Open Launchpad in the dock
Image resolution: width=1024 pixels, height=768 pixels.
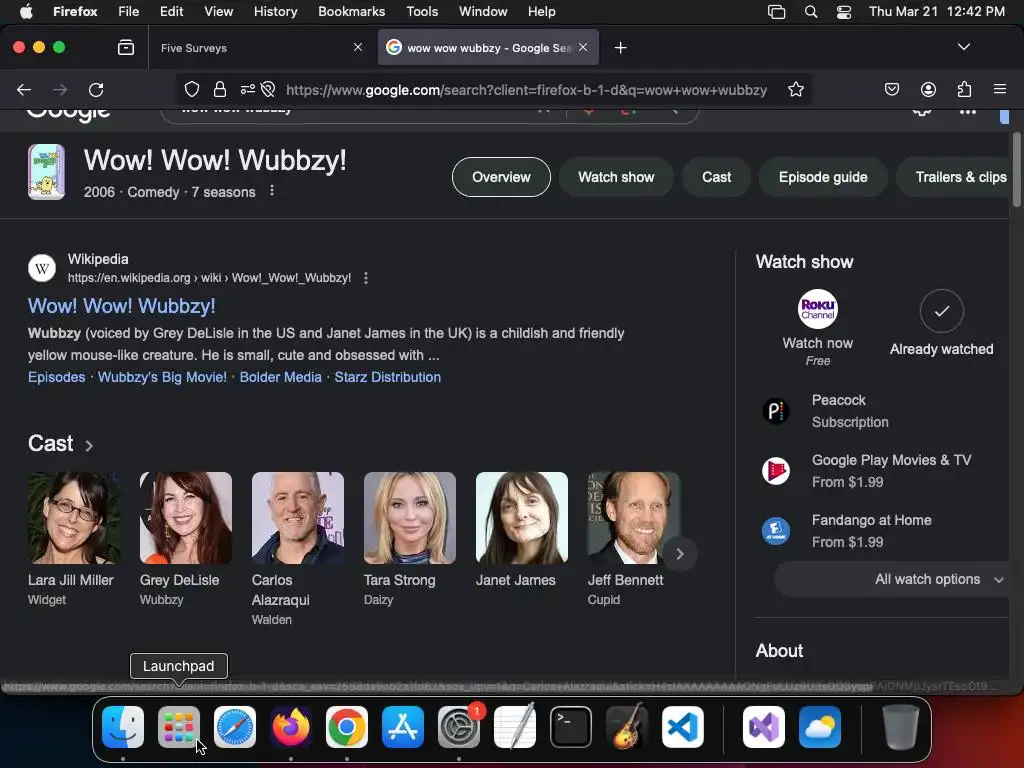[179, 727]
